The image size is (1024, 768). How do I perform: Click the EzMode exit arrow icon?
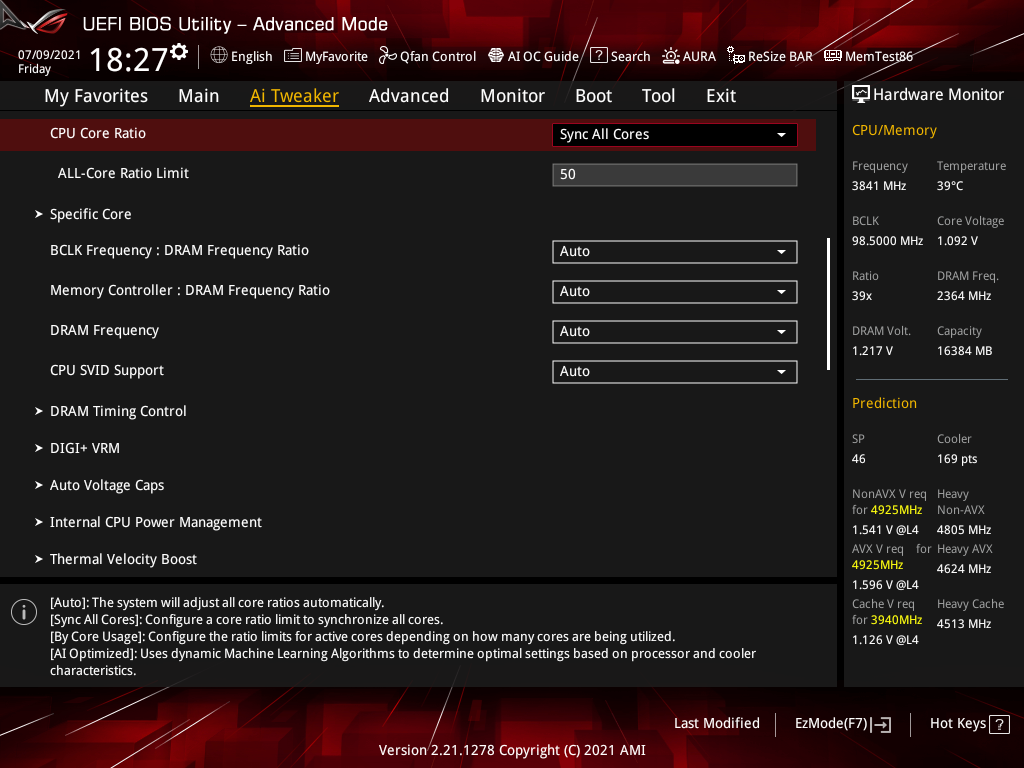pos(881,724)
